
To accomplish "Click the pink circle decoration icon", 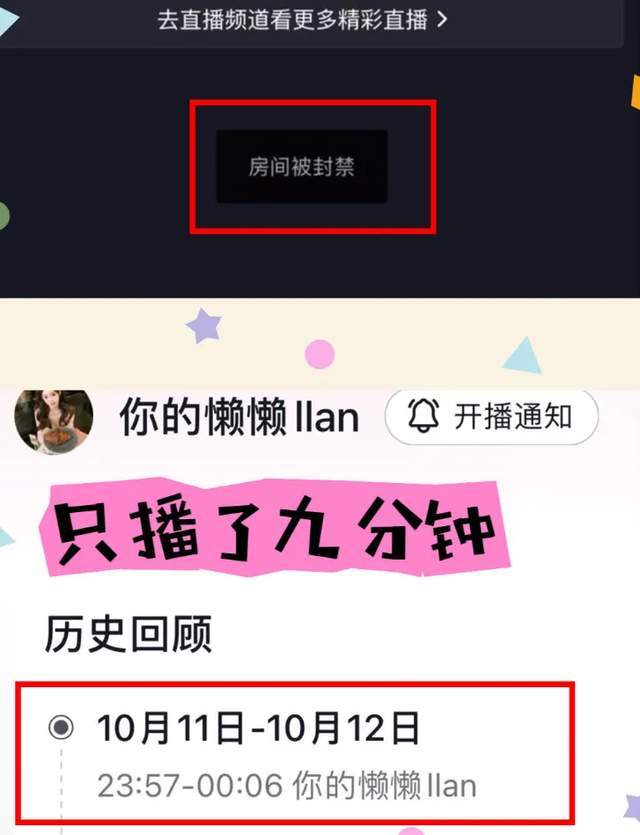I will click(x=319, y=354).
